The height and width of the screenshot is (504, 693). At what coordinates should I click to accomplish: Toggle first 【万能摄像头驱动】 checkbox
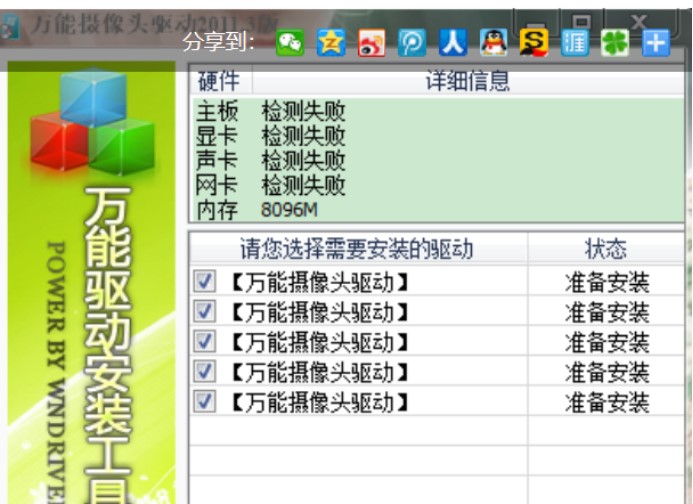(x=205, y=281)
